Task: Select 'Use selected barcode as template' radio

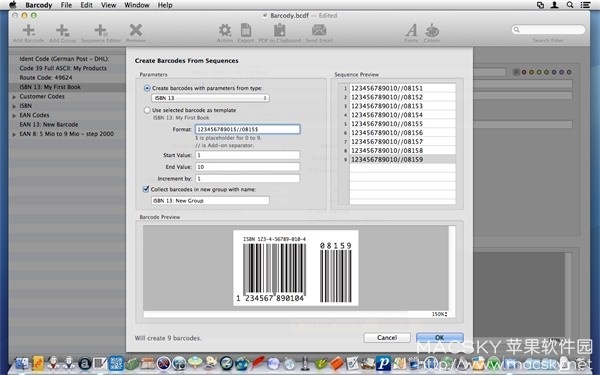Action: pyautogui.click(x=147, y=110)
